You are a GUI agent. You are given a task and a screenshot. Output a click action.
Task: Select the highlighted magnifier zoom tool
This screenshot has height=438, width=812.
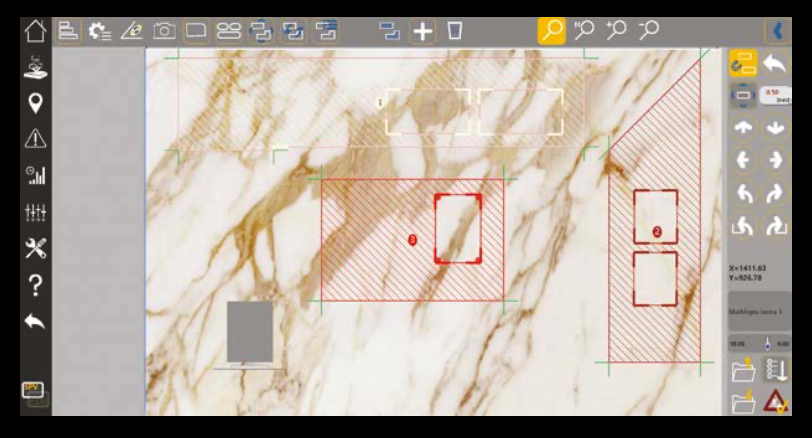click(551, 31)
